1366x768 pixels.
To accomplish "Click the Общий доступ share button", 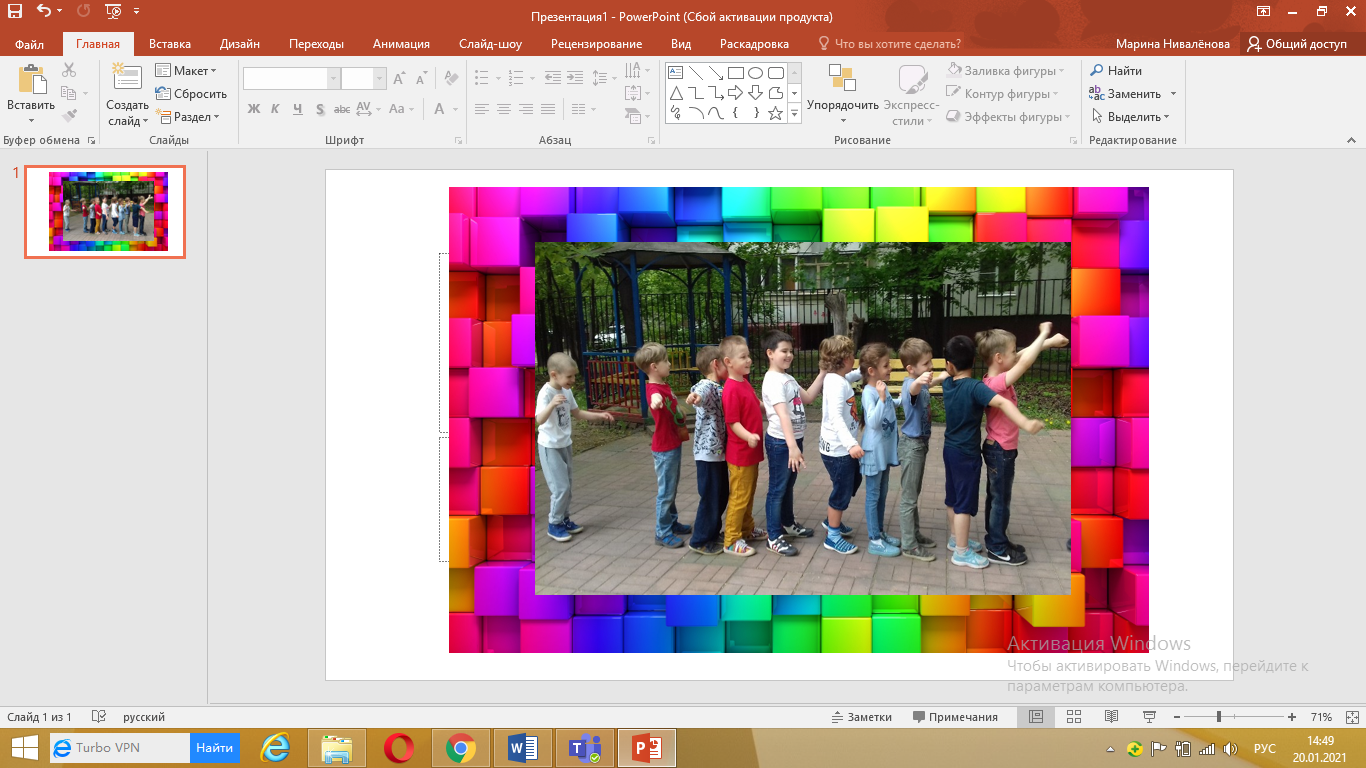I will click(x=1297, y=44).
